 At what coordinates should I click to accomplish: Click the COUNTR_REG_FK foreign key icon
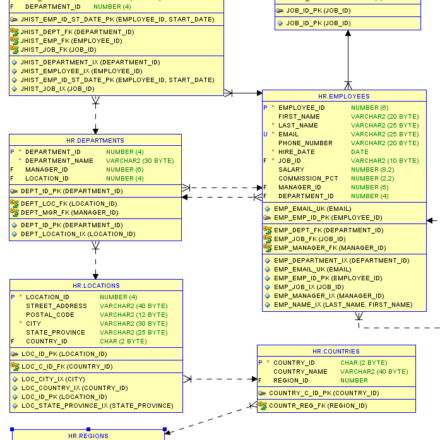(x=263, y=406)
